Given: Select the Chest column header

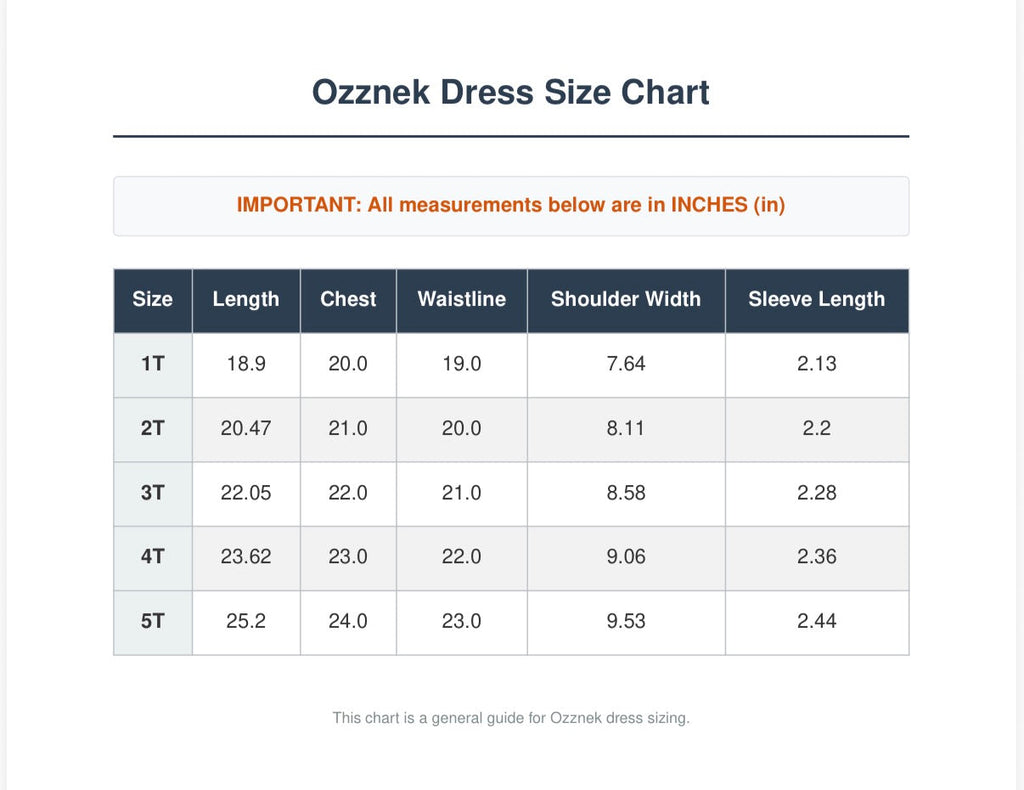Looking at the screenshot, I should 348,300.
